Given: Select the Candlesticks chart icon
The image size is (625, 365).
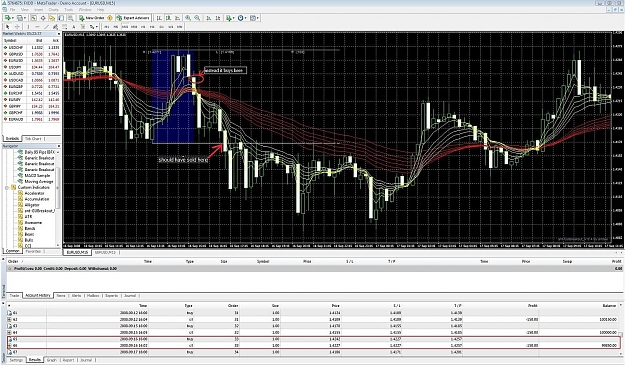Looking at the screenshot, I should 168,18.
